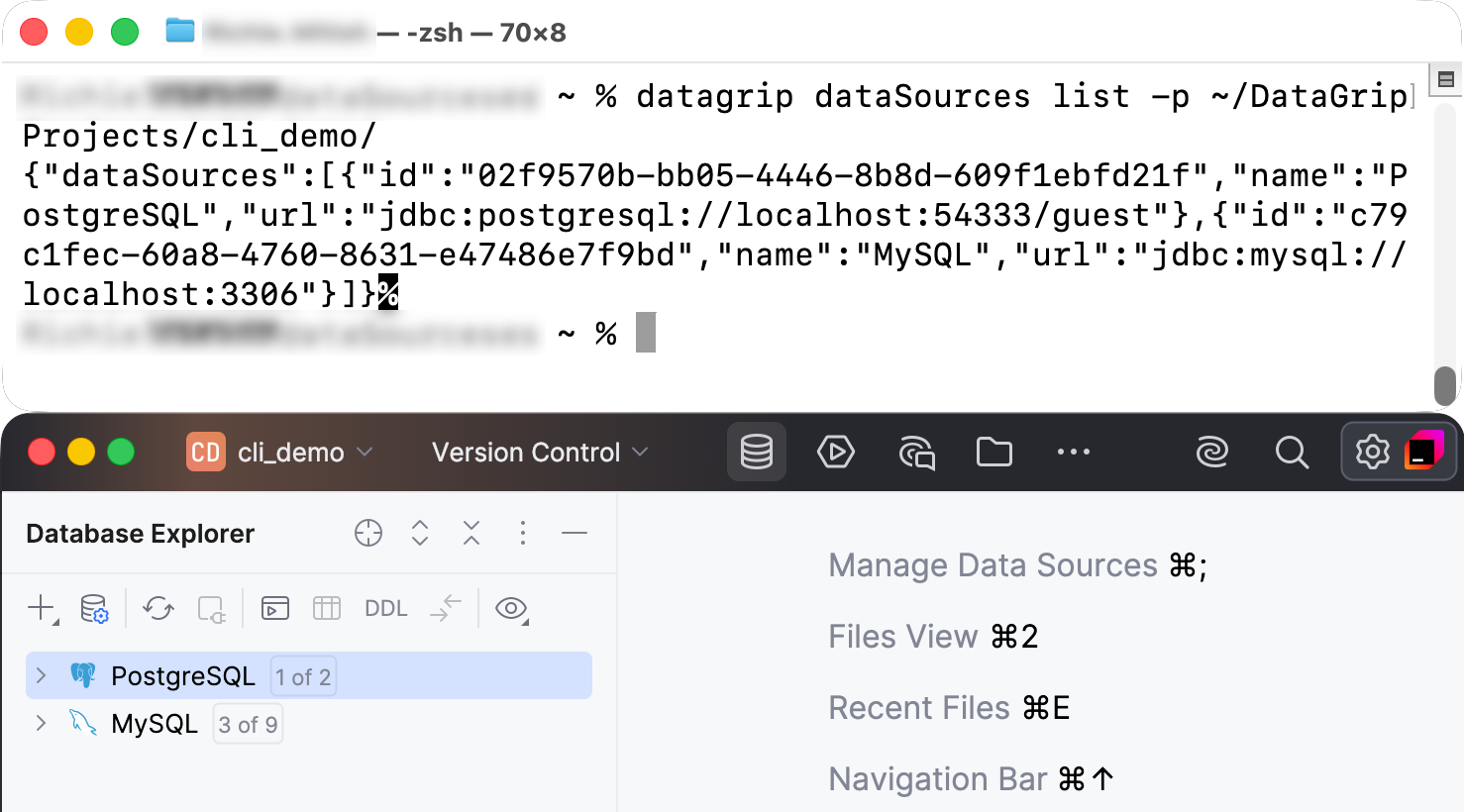This screenshot has height=812, width=1464.
Task: Collapse all in Database Explorer
Action: coord(471,534)
